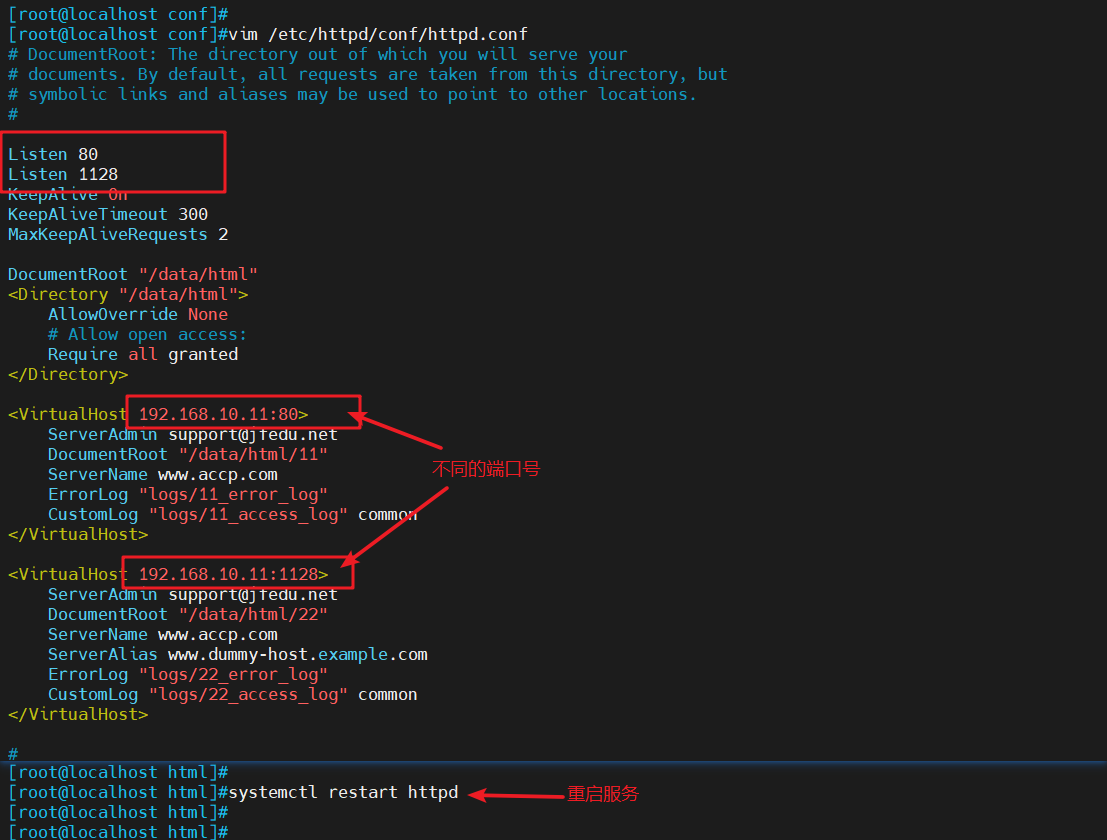
Task: Click the '192.168.10.11:80' VirtualHost address
Action: tap(218, 414)
